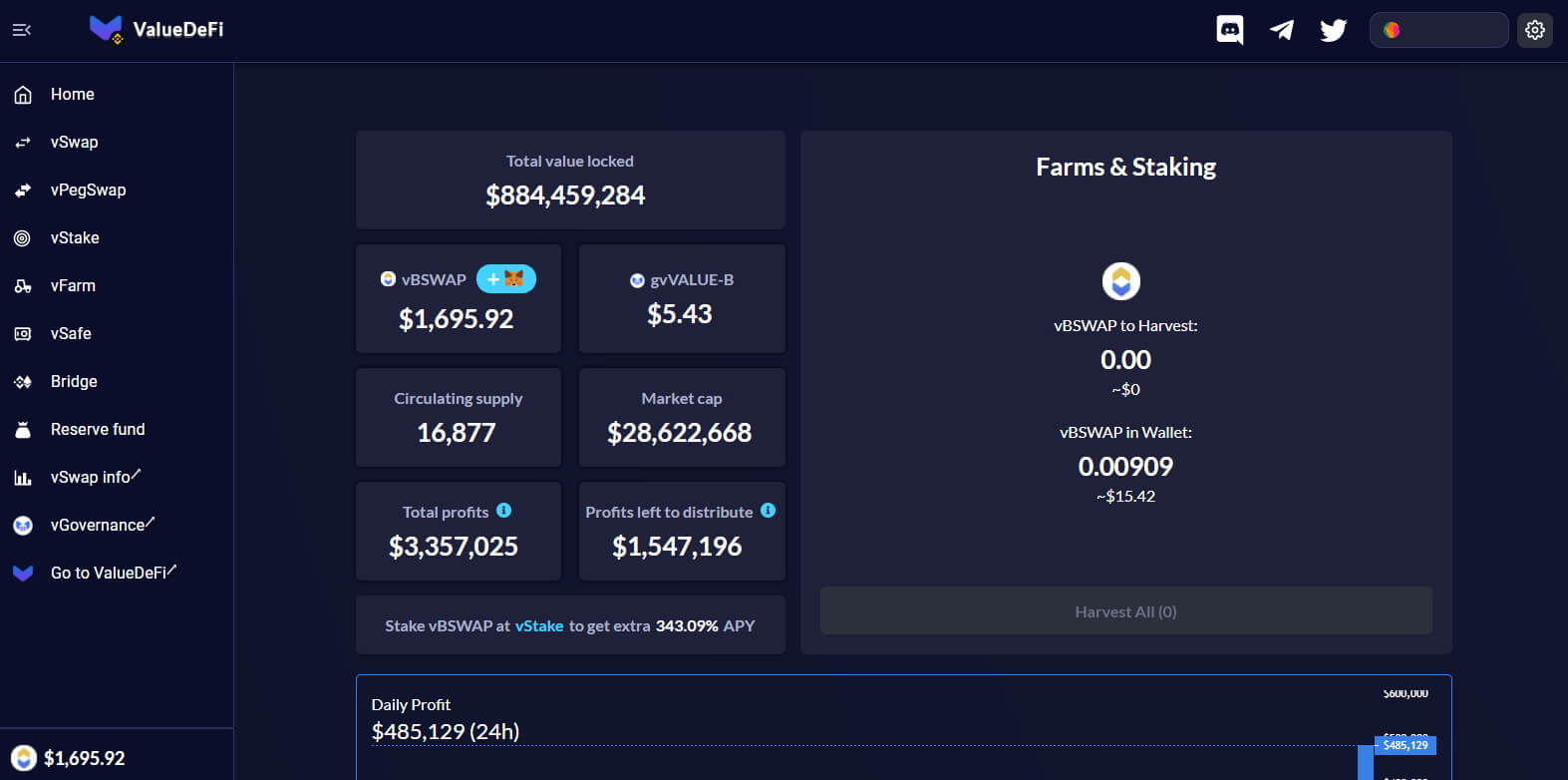Click the Market cap value $28,622,668
This screenshot has width=1568, height=780.
680,433
